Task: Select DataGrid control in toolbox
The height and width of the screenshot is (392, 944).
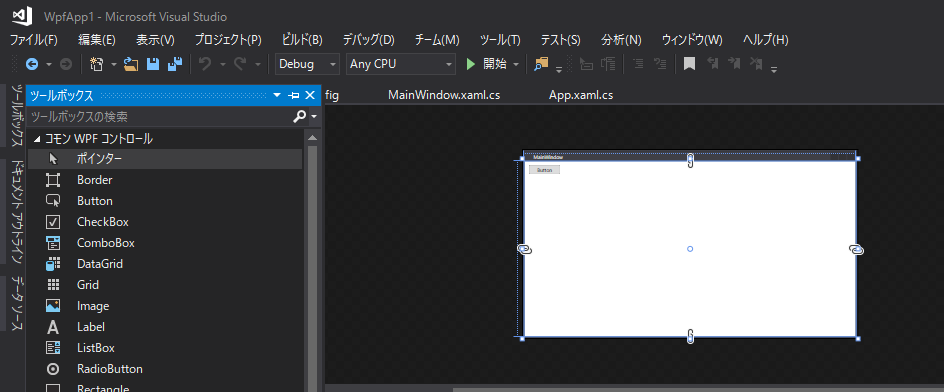Action: pos(164,264)
